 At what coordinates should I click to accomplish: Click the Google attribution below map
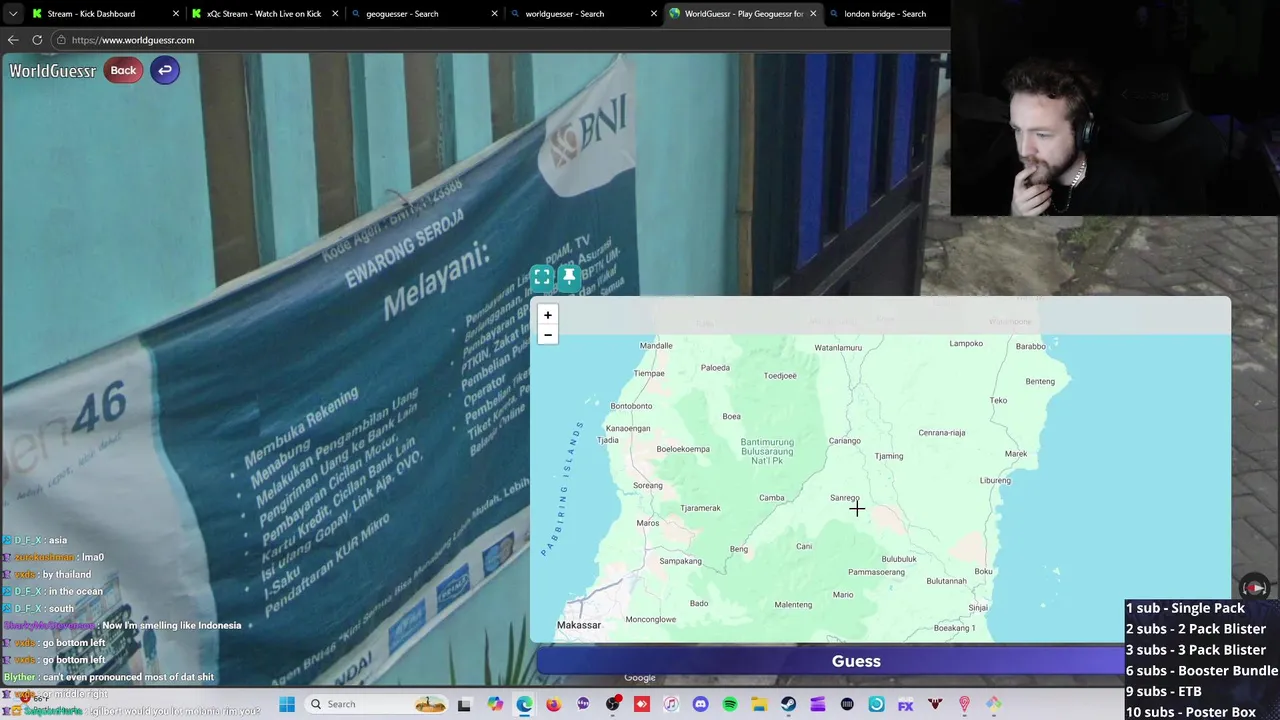tap(640, 678)
